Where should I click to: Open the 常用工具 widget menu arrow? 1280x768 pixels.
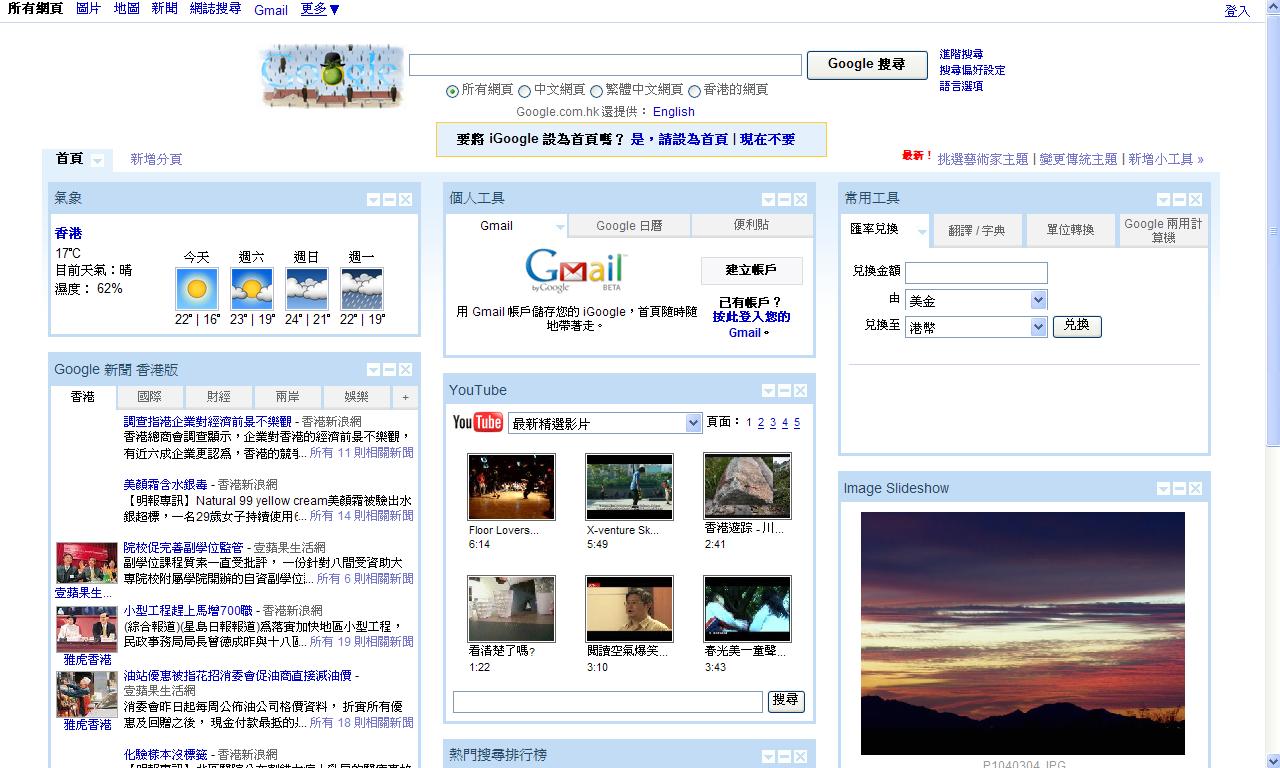point(1163,200)
